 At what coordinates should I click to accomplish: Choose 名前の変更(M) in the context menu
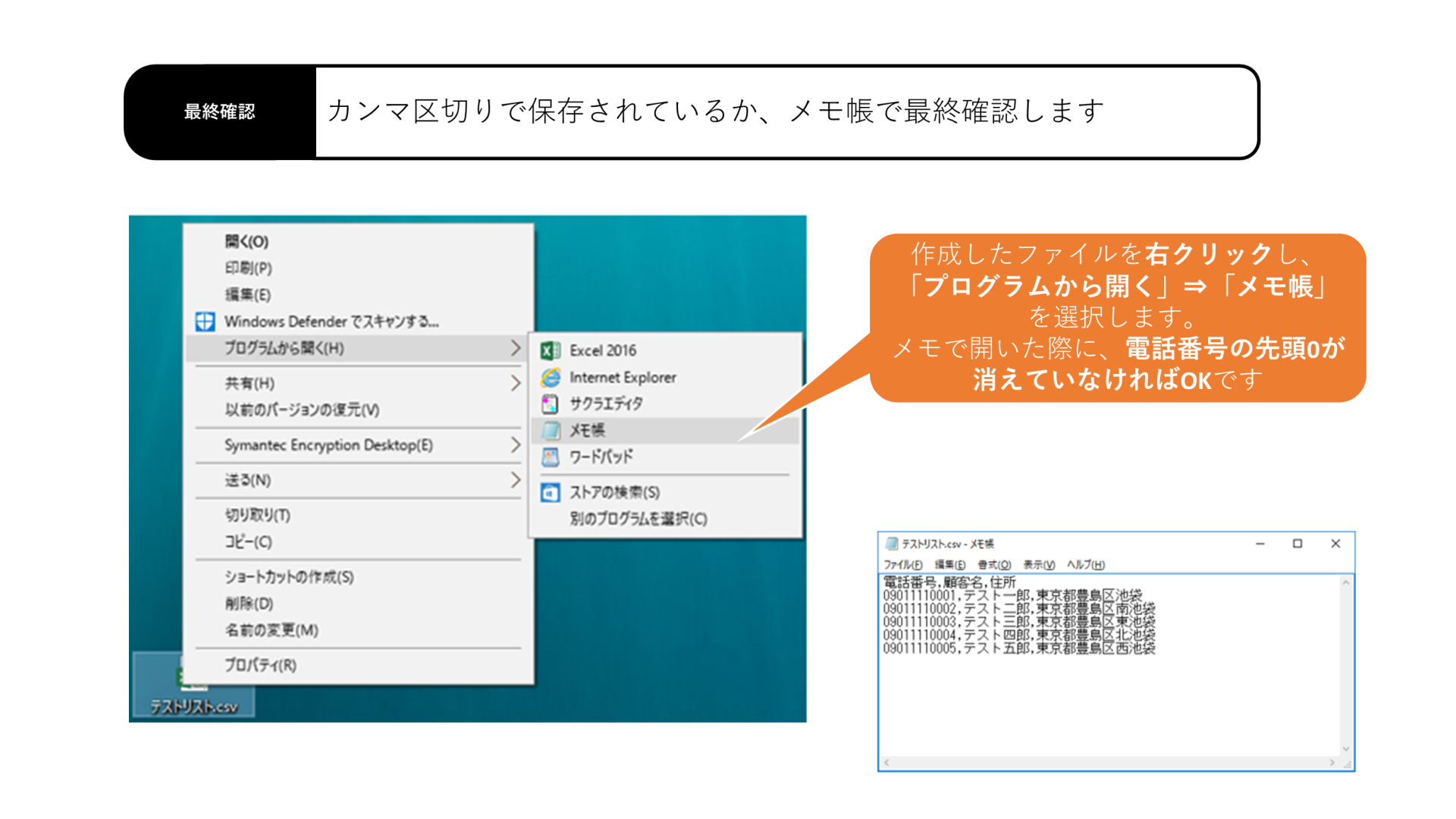click(x=271, y=630)
